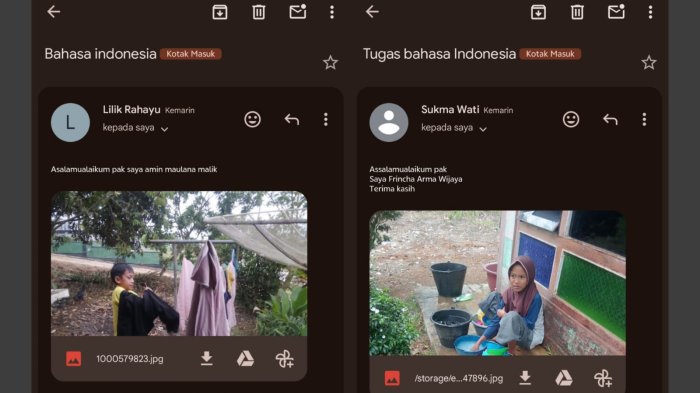
Task: Go back from the Bahasa indonesia email
Action: click(x=54, y=12)
